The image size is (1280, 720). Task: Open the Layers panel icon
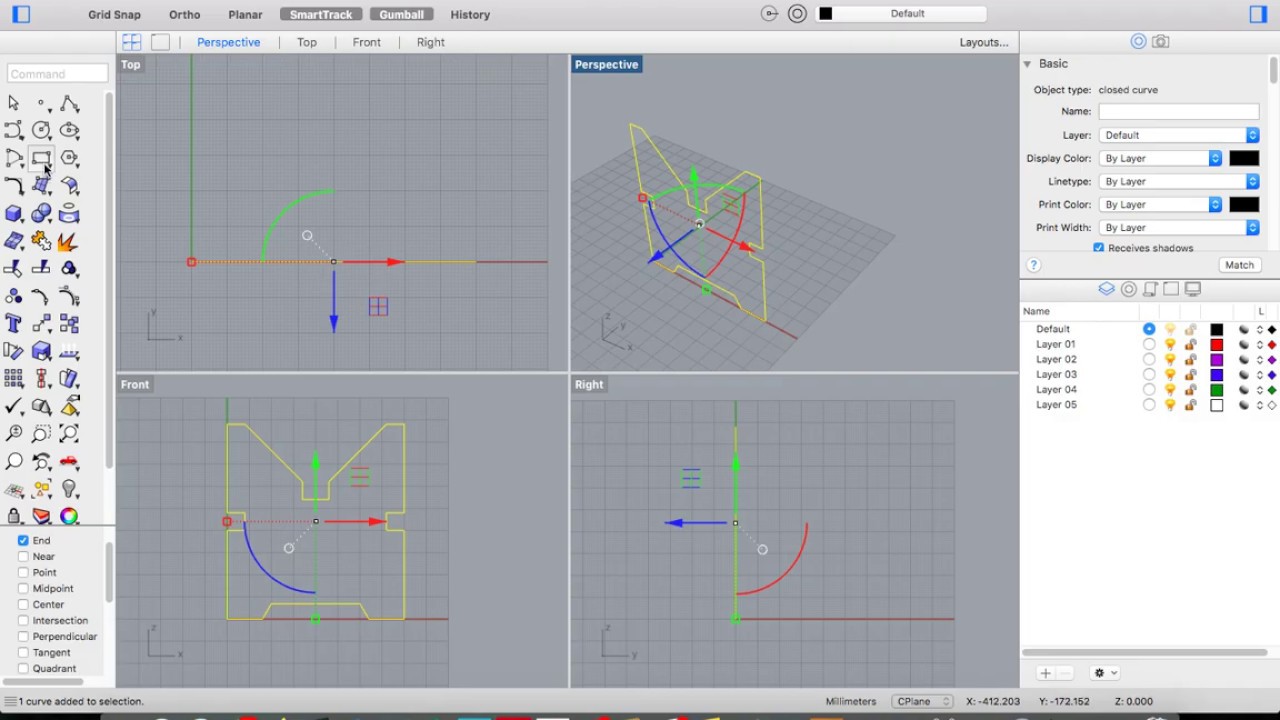pos(1106,289)
